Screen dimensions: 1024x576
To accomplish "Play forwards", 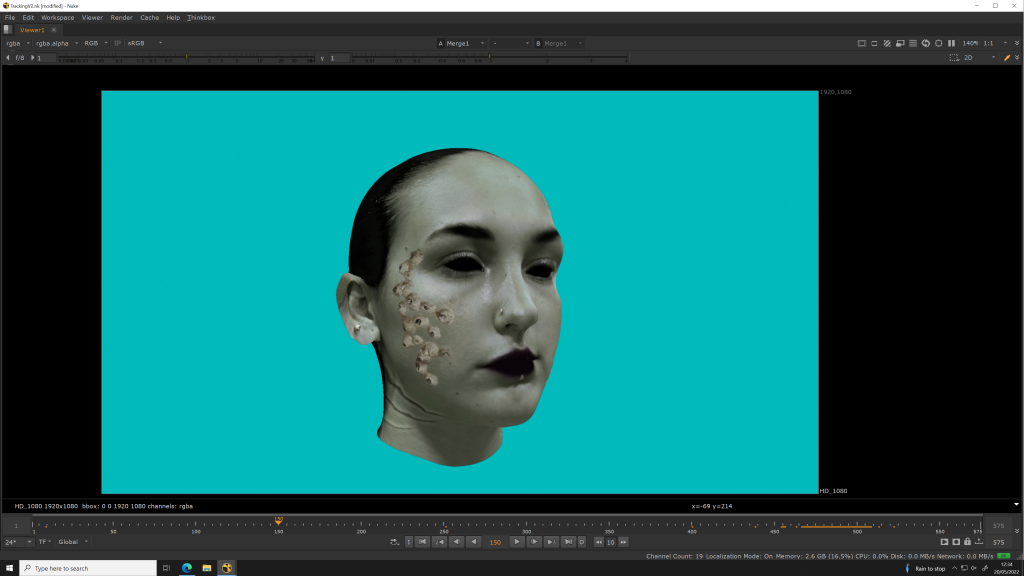I will 517,542.
